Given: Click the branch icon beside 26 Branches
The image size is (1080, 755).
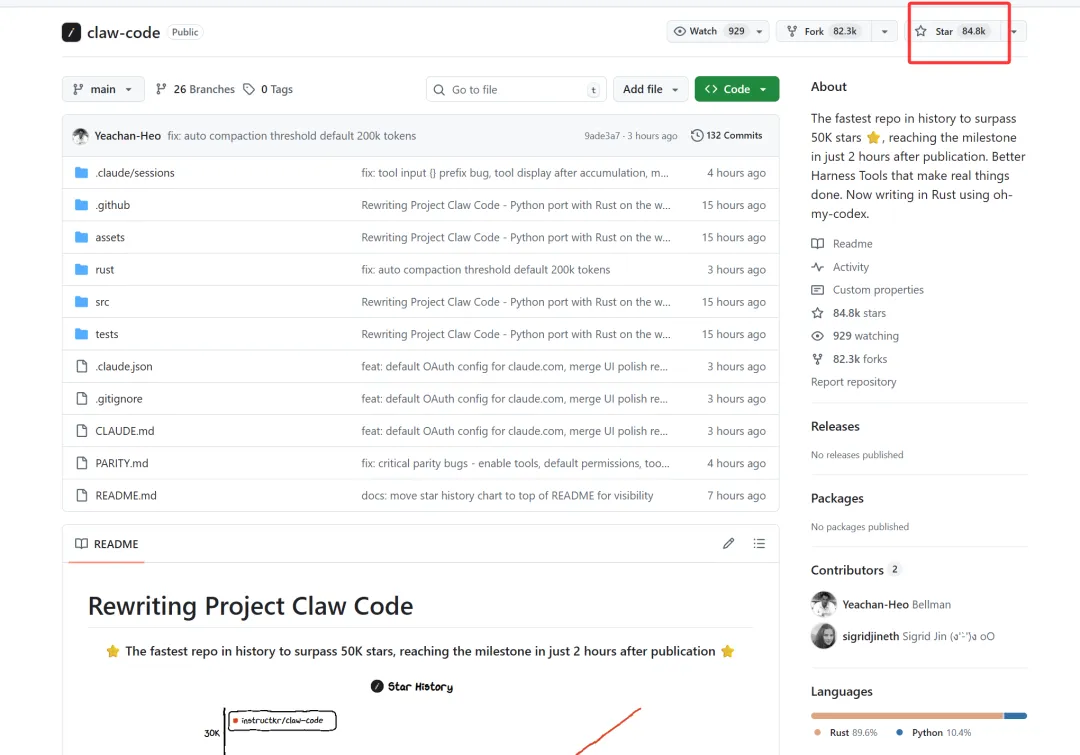Looking at the screenshot, I should (161, 89).
